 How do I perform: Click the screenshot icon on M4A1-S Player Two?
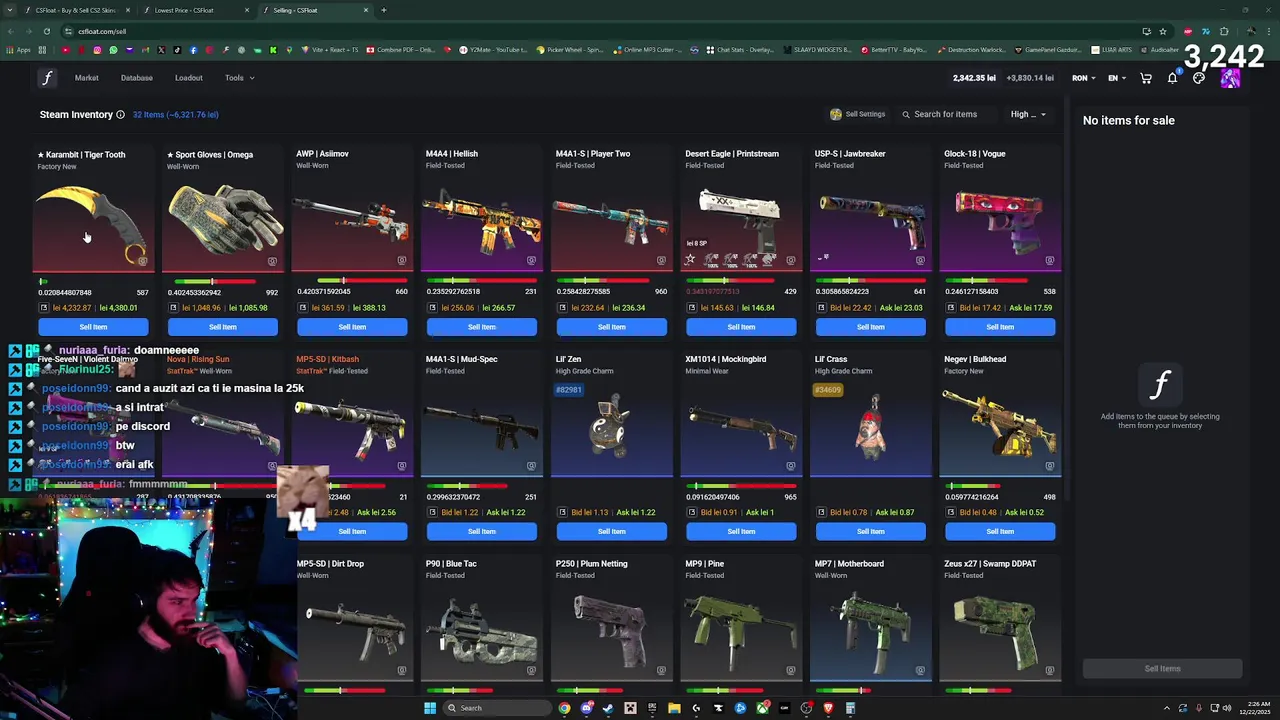point(661,261)
